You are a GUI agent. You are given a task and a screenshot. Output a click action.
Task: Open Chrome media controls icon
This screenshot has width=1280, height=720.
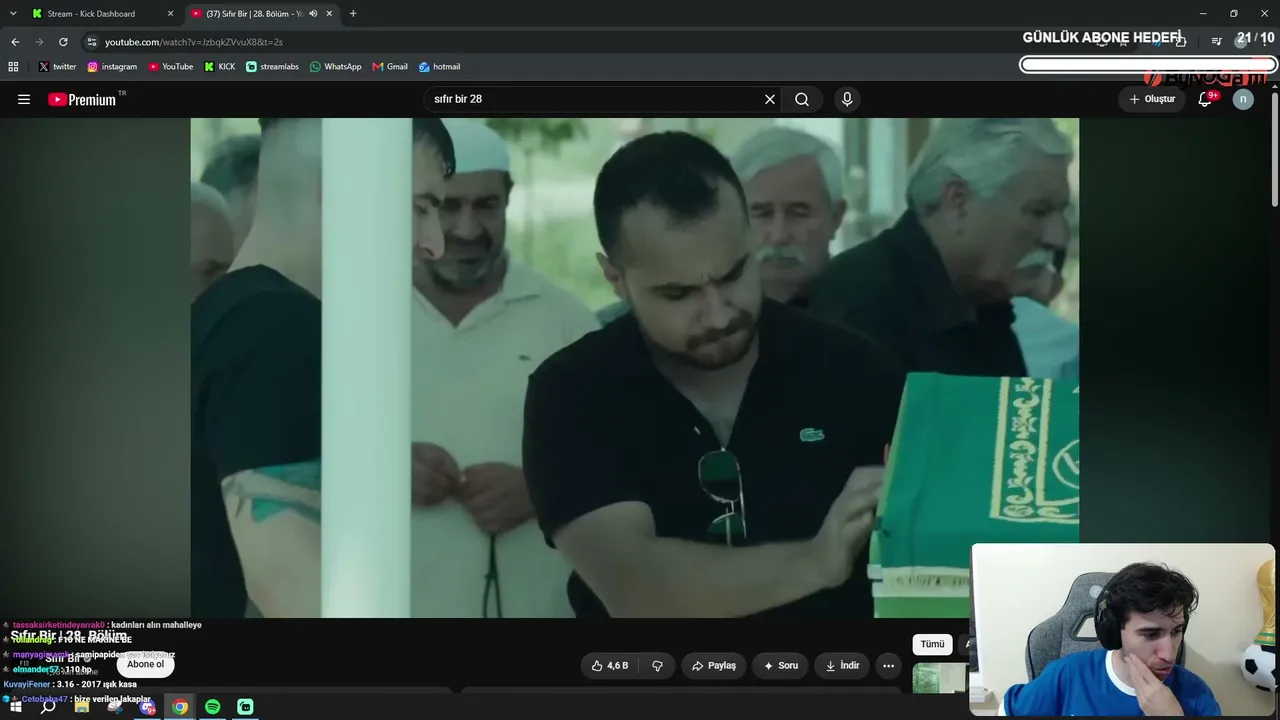pyautogui.click(x=1216, y=42)
